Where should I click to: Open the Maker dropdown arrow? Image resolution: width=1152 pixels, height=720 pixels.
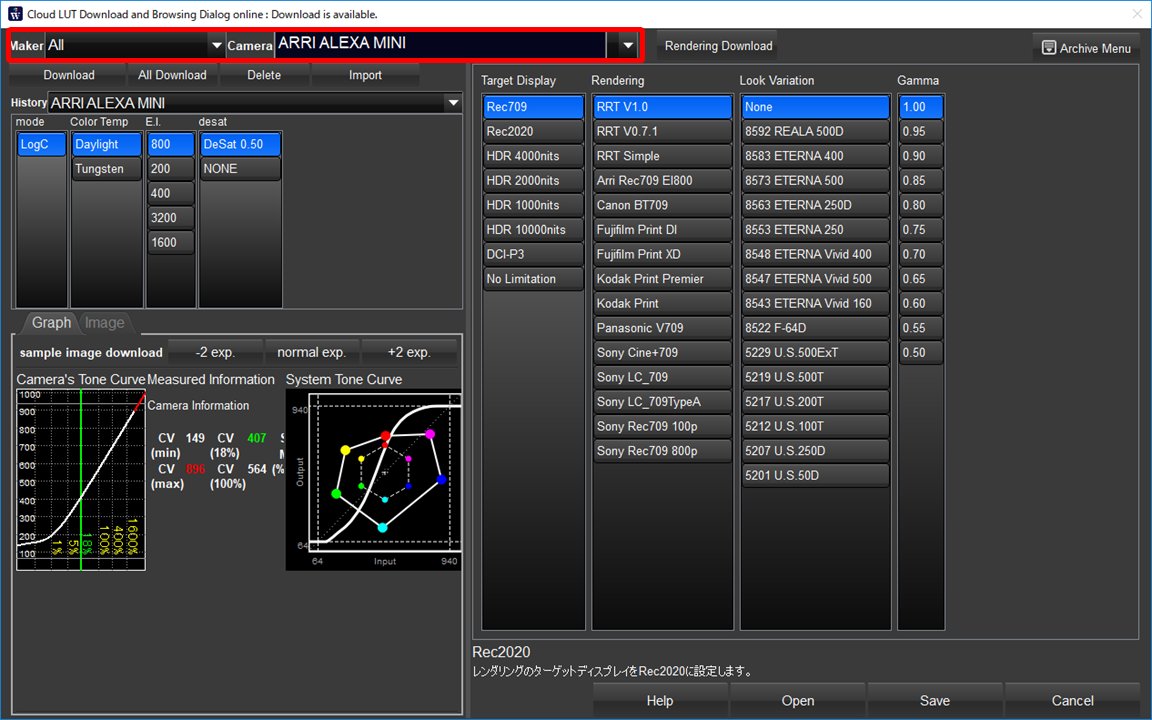pos(216,46)
